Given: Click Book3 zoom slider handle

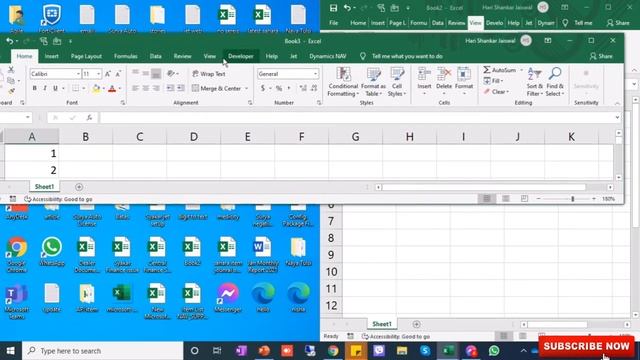Looking at the screenshot, I should [x=573, y=199].
